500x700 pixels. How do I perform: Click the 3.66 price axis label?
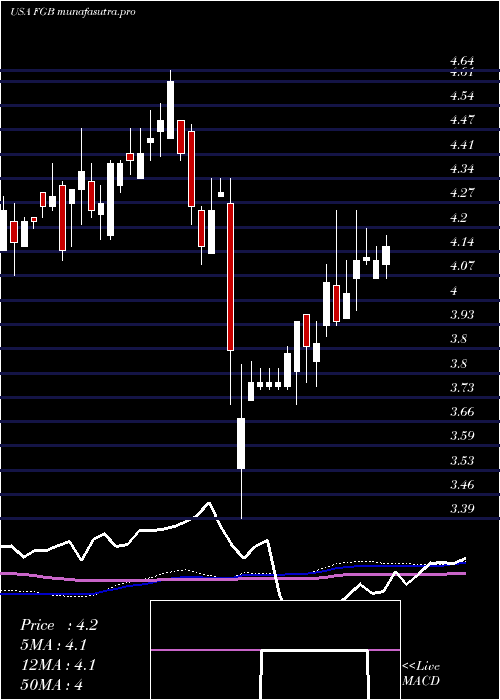(x=462, y=412)
